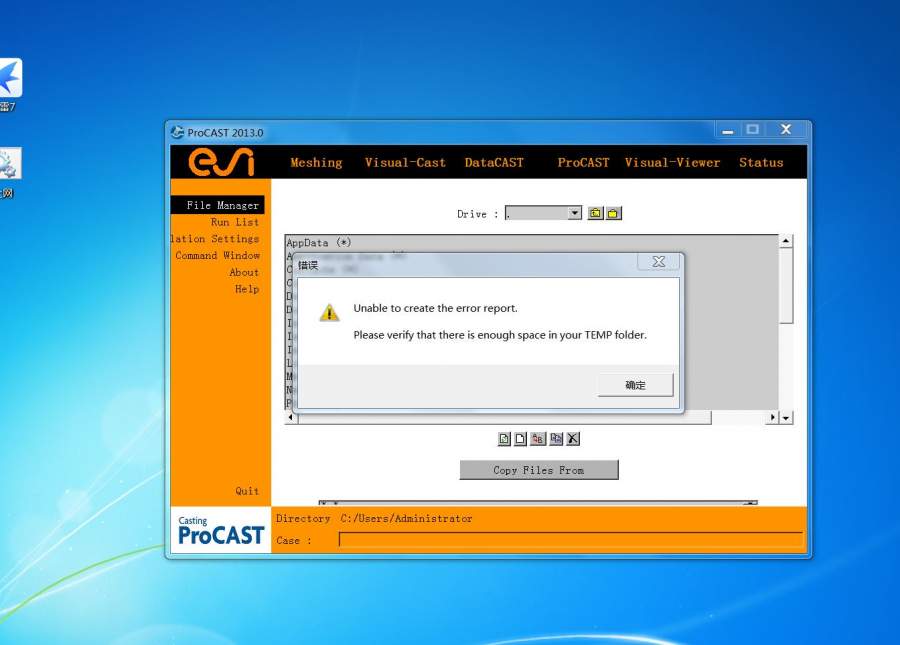Open the Visual-Cast module
This screenshot has width=900, height=645.
[x=405, y=162]
